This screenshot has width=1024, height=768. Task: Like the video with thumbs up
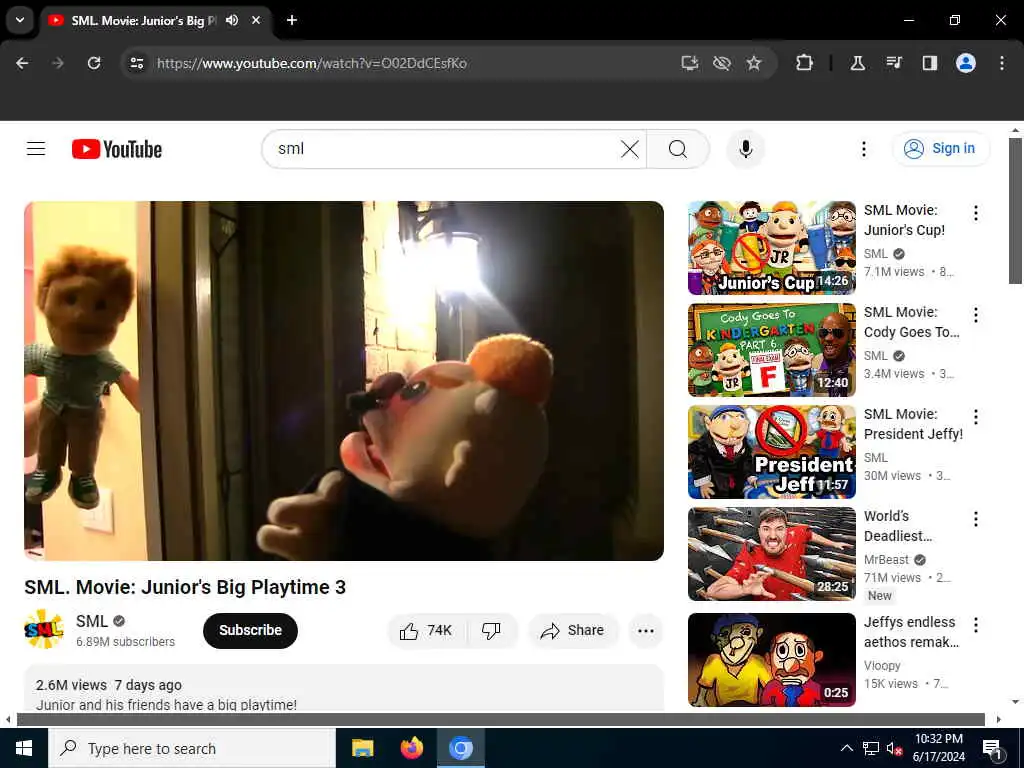(426, 630)
